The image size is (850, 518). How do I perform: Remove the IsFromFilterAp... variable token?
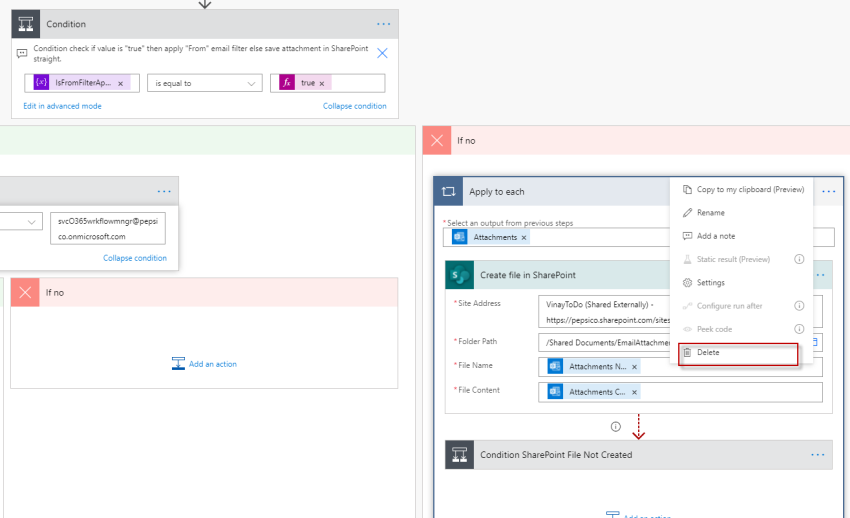120,83
